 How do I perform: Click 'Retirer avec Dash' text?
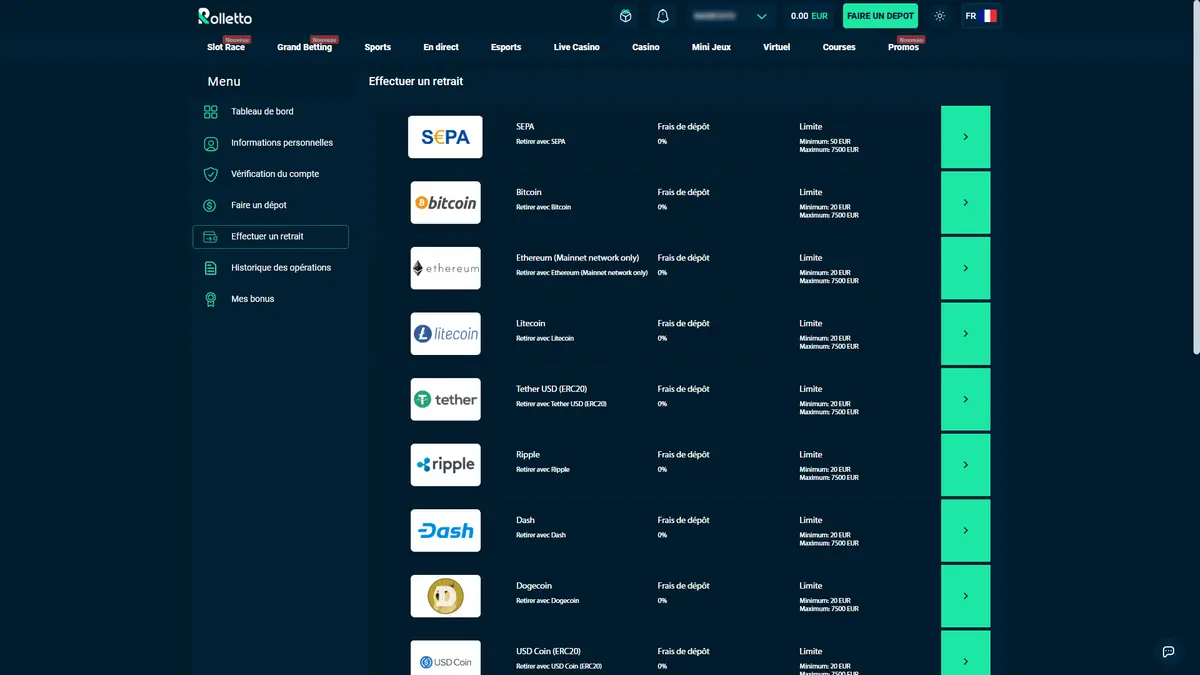[541, 535]
